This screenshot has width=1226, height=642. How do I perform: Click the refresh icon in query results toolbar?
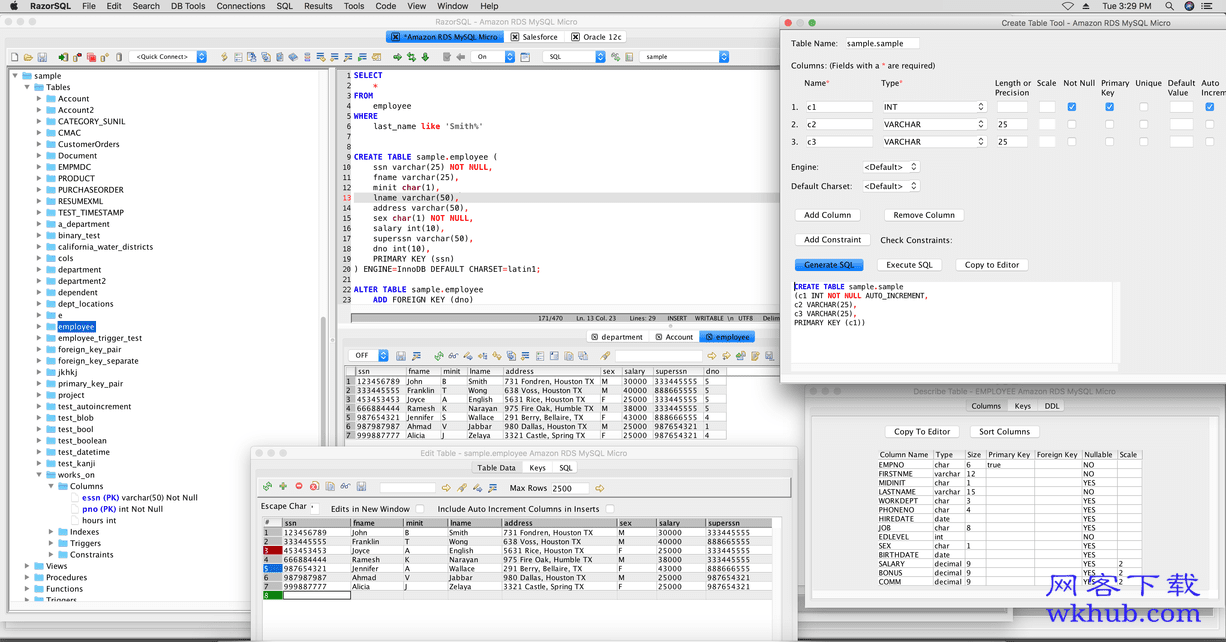tap(438, 356)
